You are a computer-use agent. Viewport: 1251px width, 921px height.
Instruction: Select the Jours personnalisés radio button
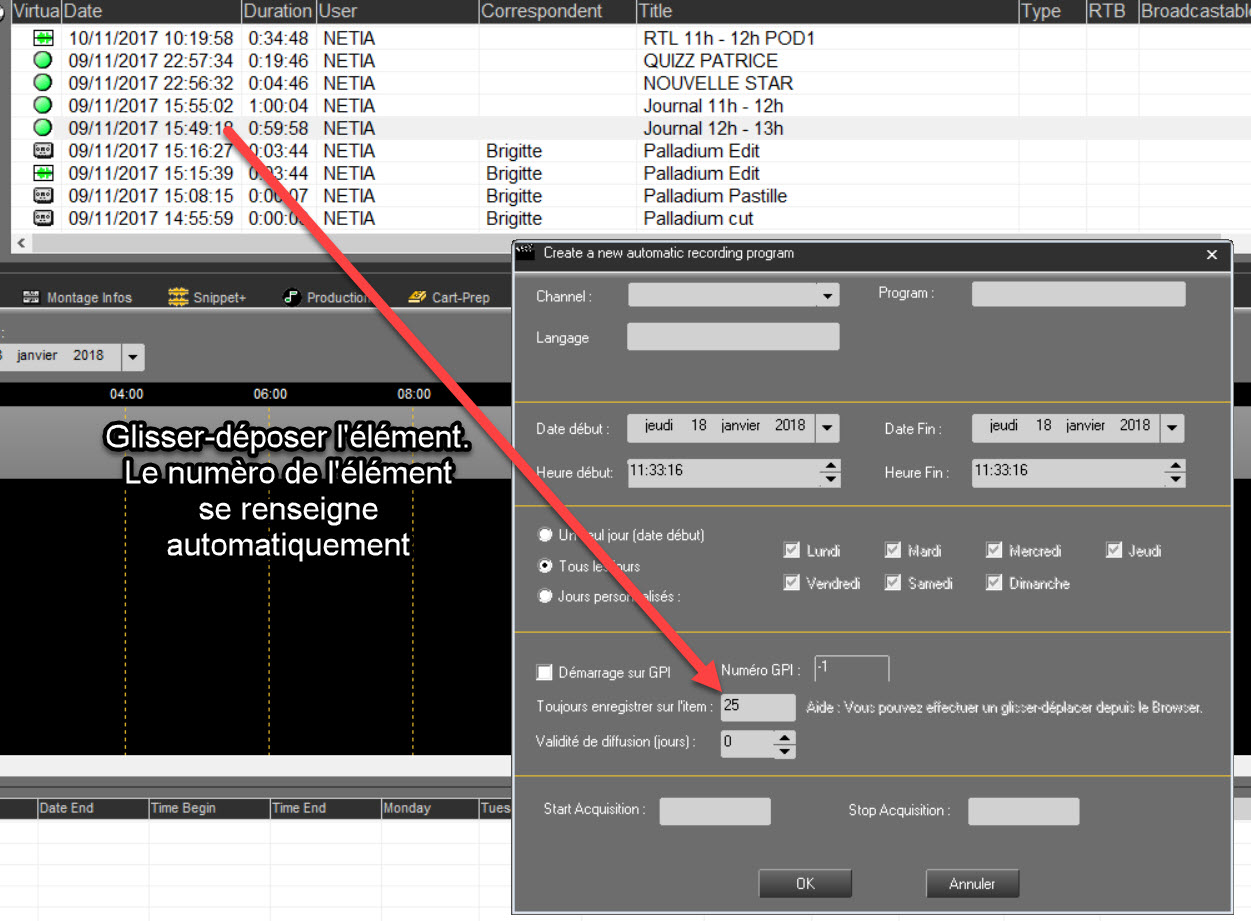(x=545, y=596)
